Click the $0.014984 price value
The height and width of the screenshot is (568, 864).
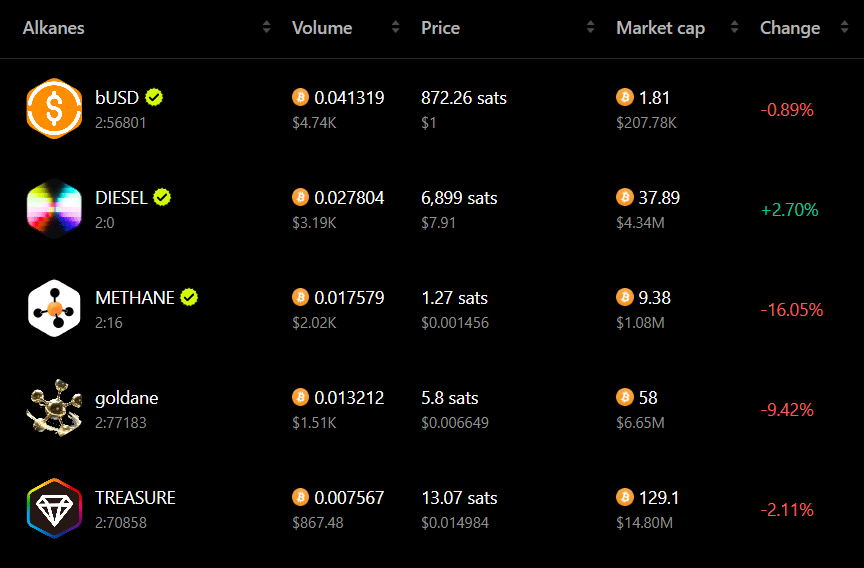[455, 522]
